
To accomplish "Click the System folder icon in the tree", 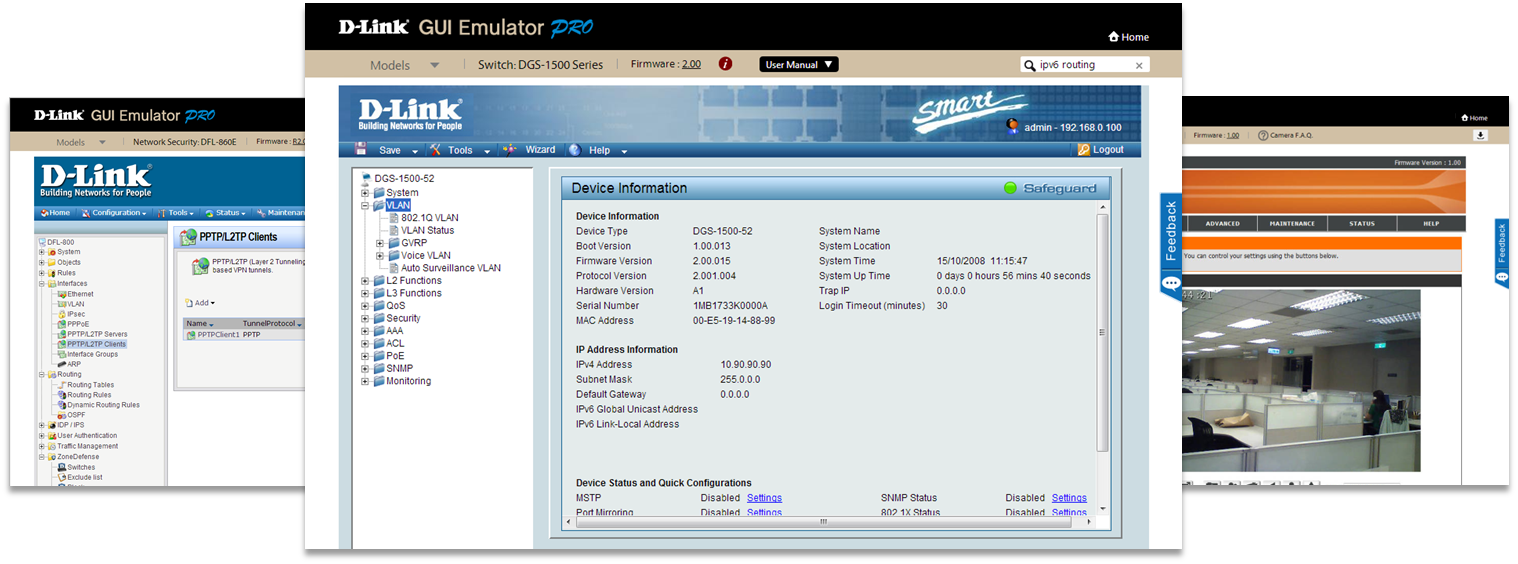I will pyautogui.click(x=379, y=193).
